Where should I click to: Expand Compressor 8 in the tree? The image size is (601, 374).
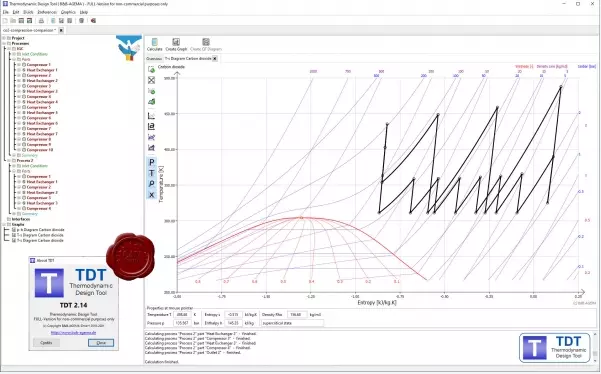point(19,139)
